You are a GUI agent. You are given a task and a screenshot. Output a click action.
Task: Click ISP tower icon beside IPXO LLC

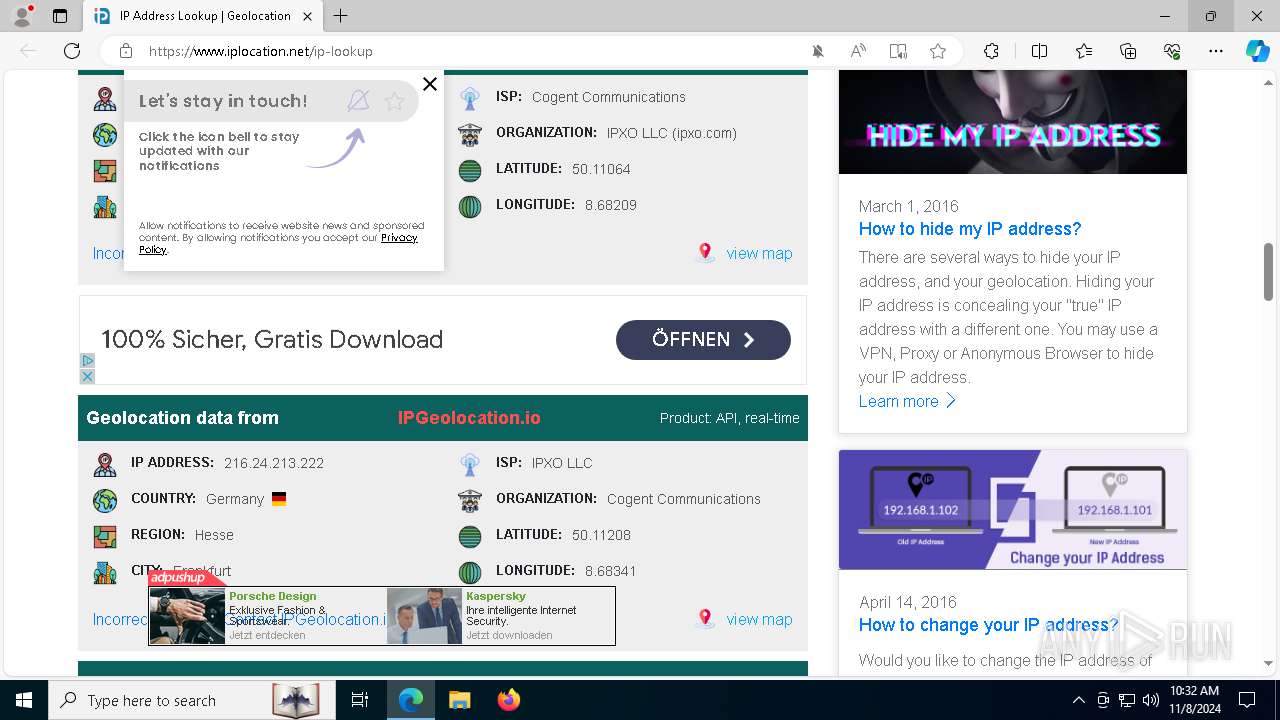coord(470,464)
